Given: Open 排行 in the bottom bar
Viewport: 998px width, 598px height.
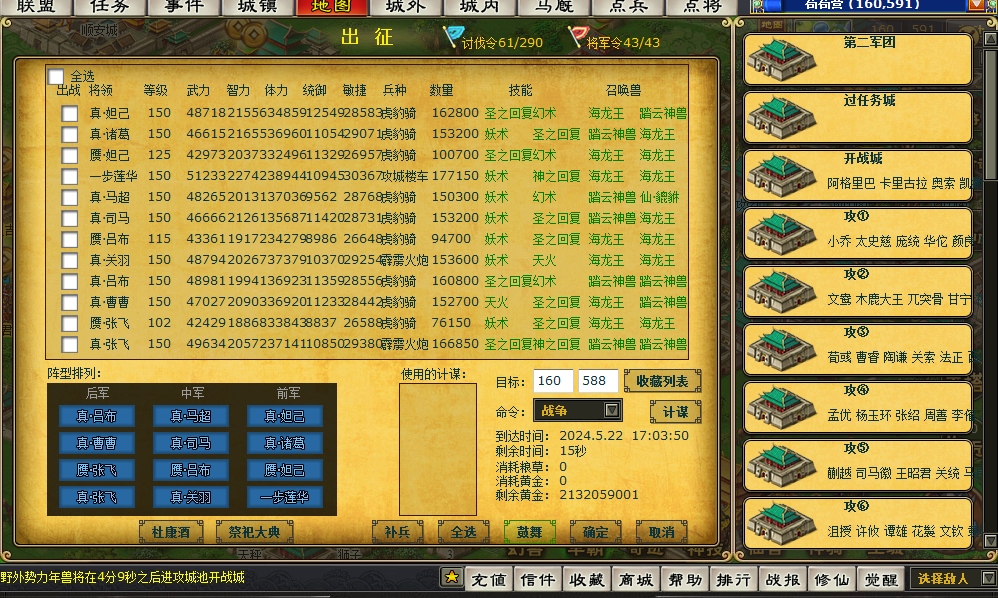Looking at the screenshot, I should click(733, 579).
